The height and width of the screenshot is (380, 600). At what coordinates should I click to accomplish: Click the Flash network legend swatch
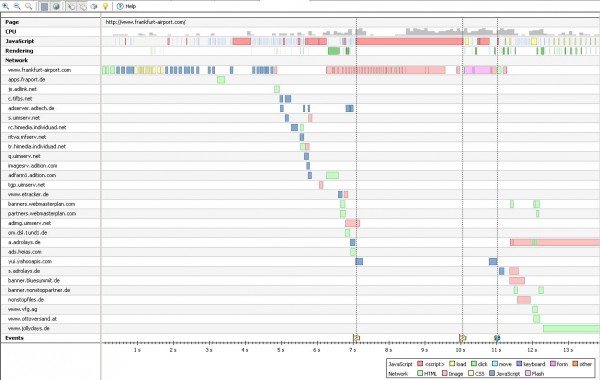(528, 373)
